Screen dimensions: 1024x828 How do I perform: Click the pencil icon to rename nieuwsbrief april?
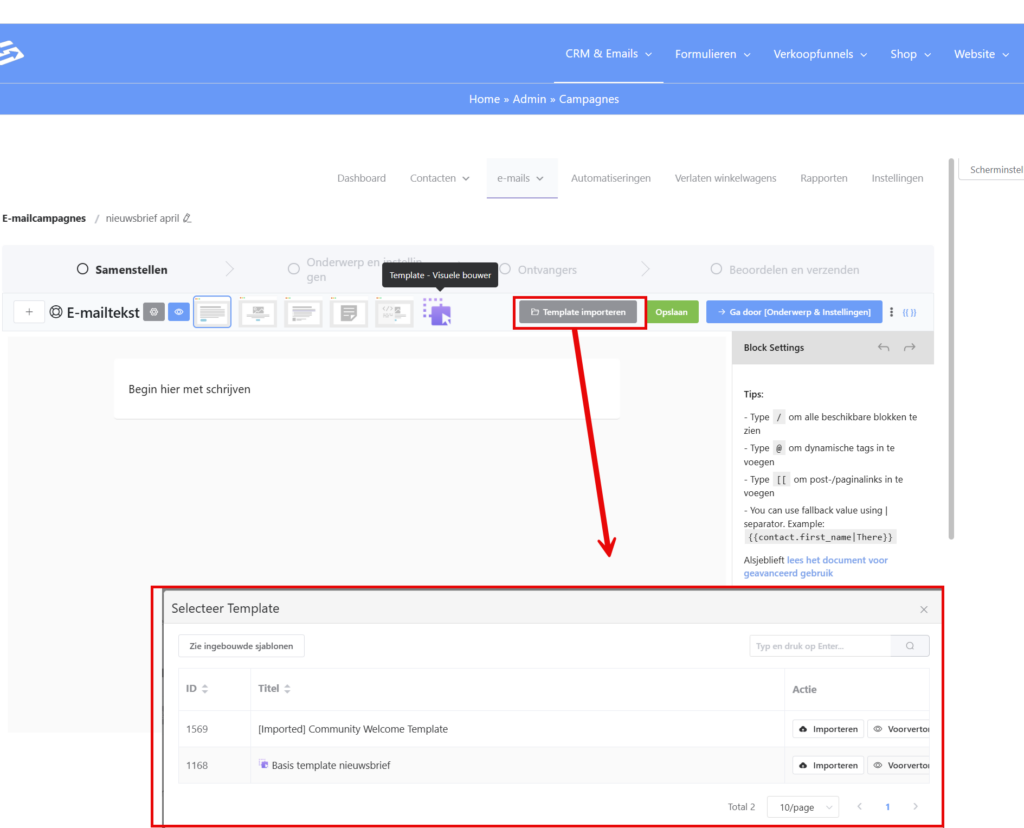point(187,218)
